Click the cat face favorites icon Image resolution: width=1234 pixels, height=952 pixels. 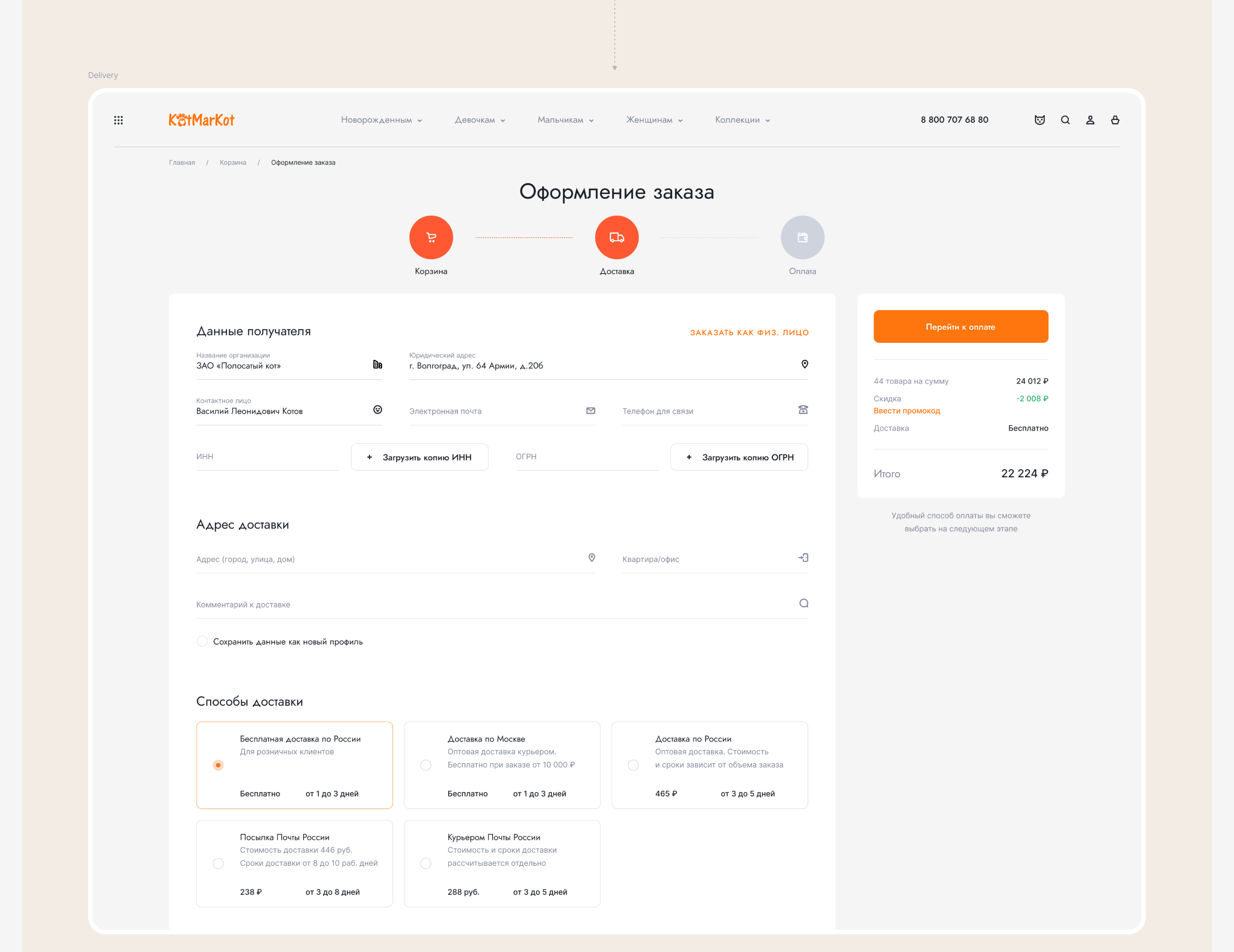point(1039,120)
